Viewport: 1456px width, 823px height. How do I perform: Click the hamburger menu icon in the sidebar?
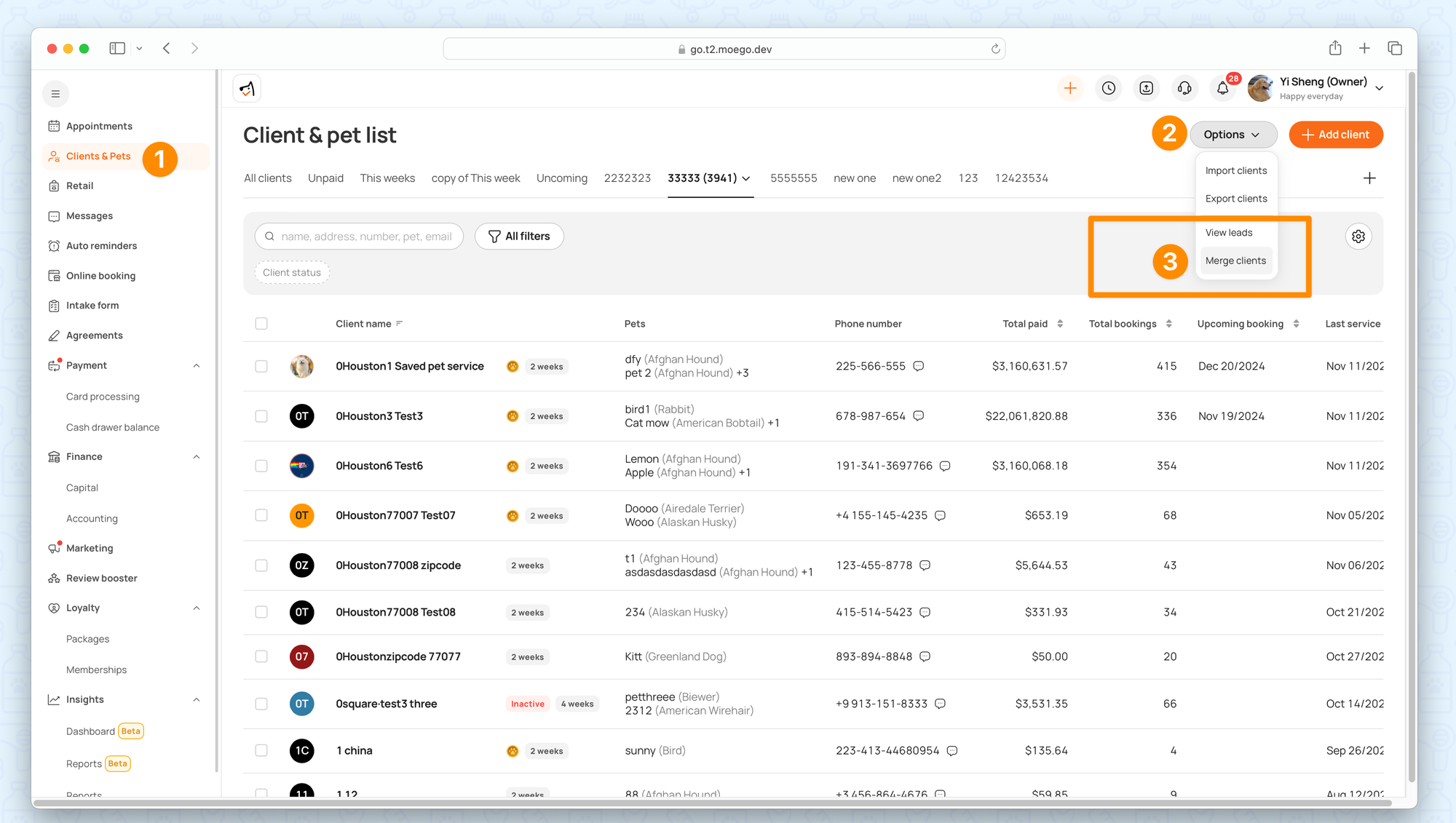point(55,94)
